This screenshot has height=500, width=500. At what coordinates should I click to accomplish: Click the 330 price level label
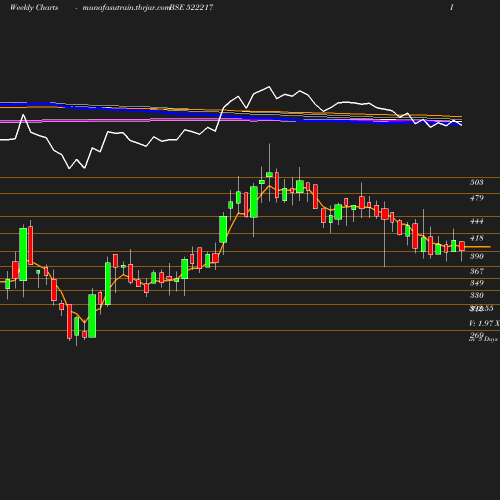coord(477,295)
